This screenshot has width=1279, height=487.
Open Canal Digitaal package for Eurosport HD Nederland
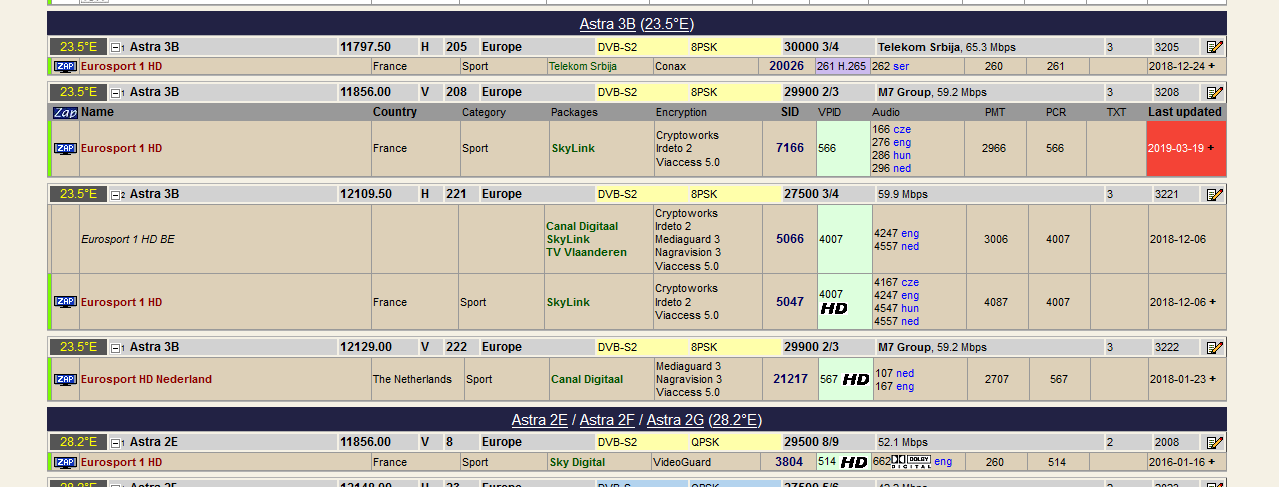tap(587, 379)
